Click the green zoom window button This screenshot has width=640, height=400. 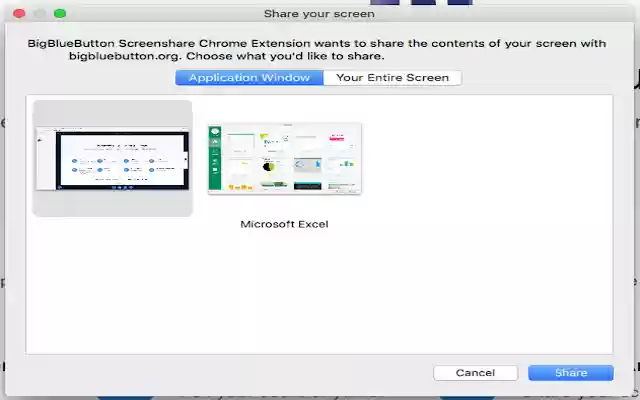coord(60,13)
